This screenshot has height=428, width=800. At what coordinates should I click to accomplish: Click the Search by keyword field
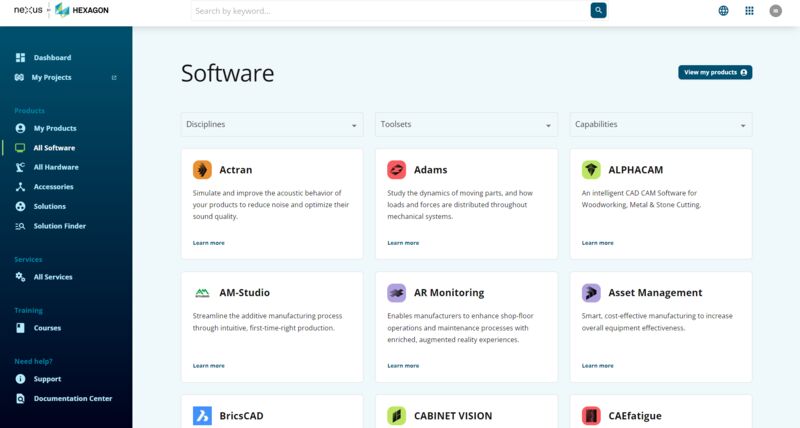(390, 11)
